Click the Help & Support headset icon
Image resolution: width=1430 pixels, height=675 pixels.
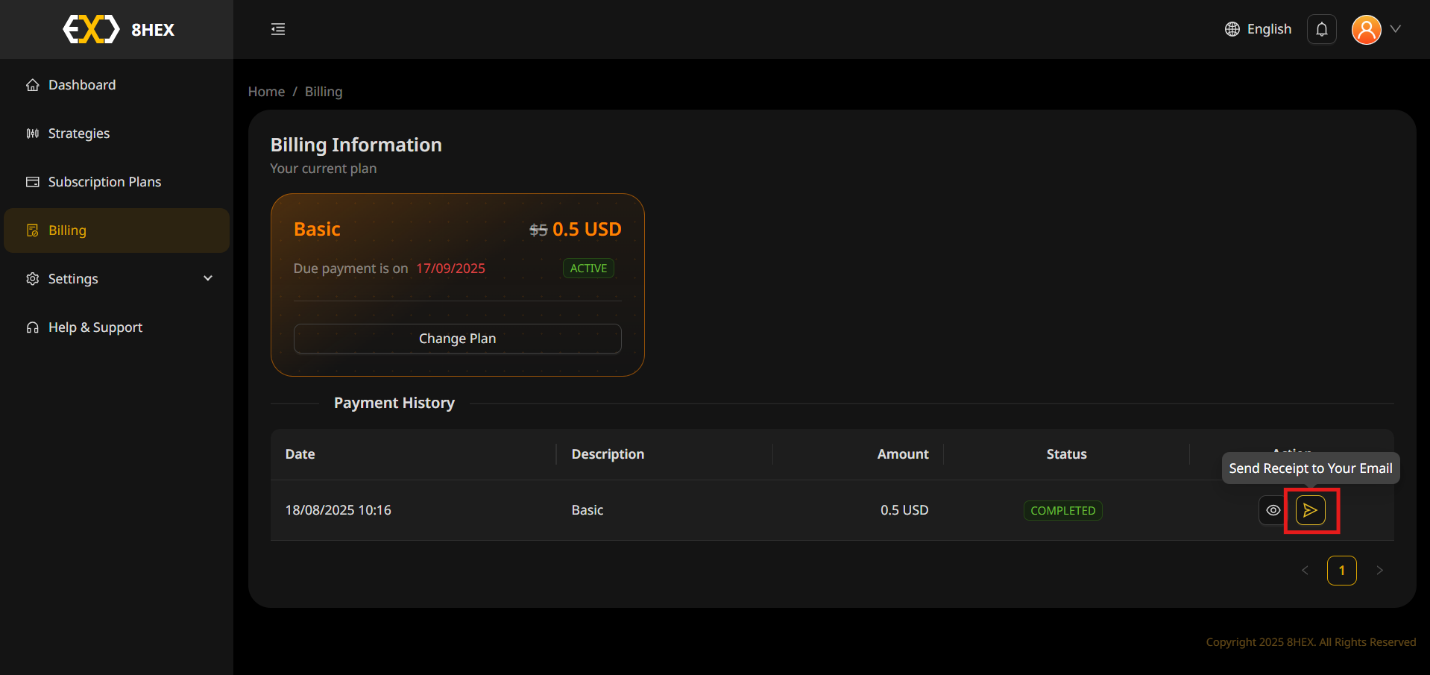click(33, 327)
